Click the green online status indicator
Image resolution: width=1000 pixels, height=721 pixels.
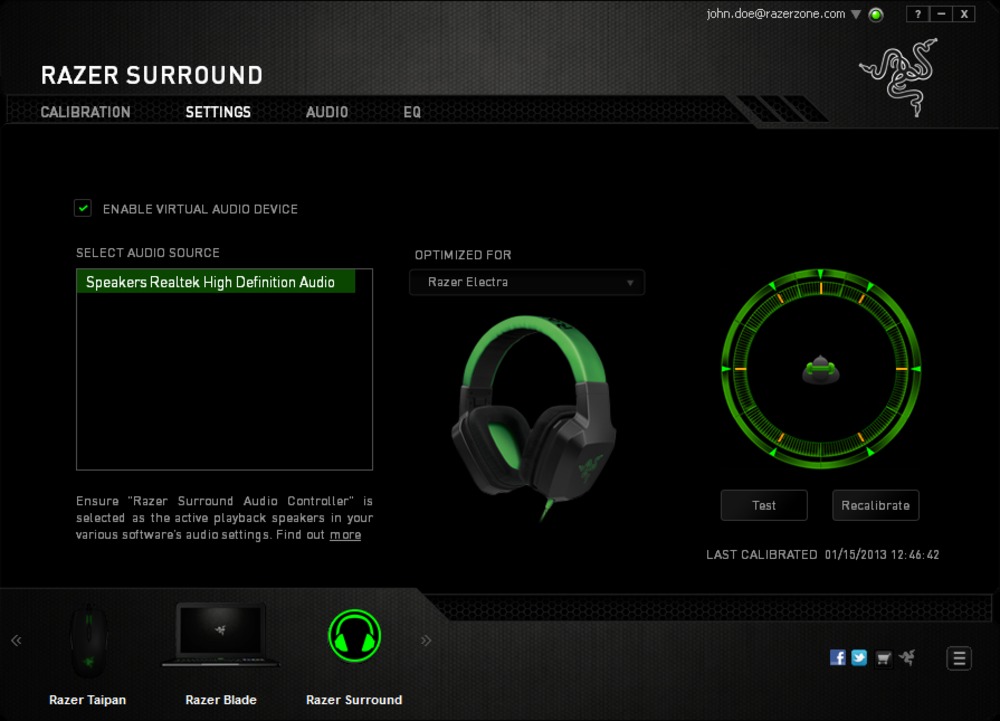tap(876, 15)
